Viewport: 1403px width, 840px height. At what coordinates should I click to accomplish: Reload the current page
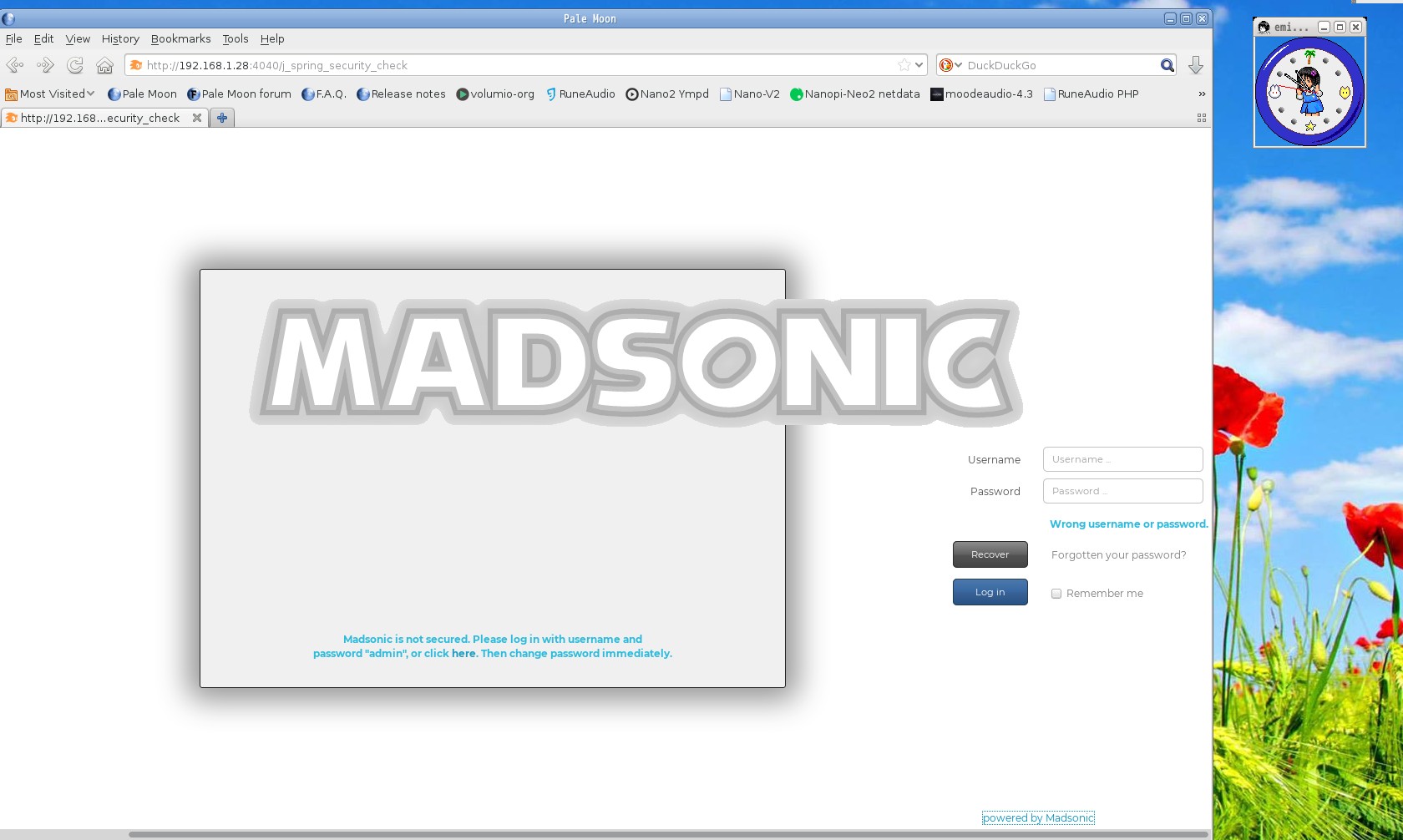(x=74, y=65)
